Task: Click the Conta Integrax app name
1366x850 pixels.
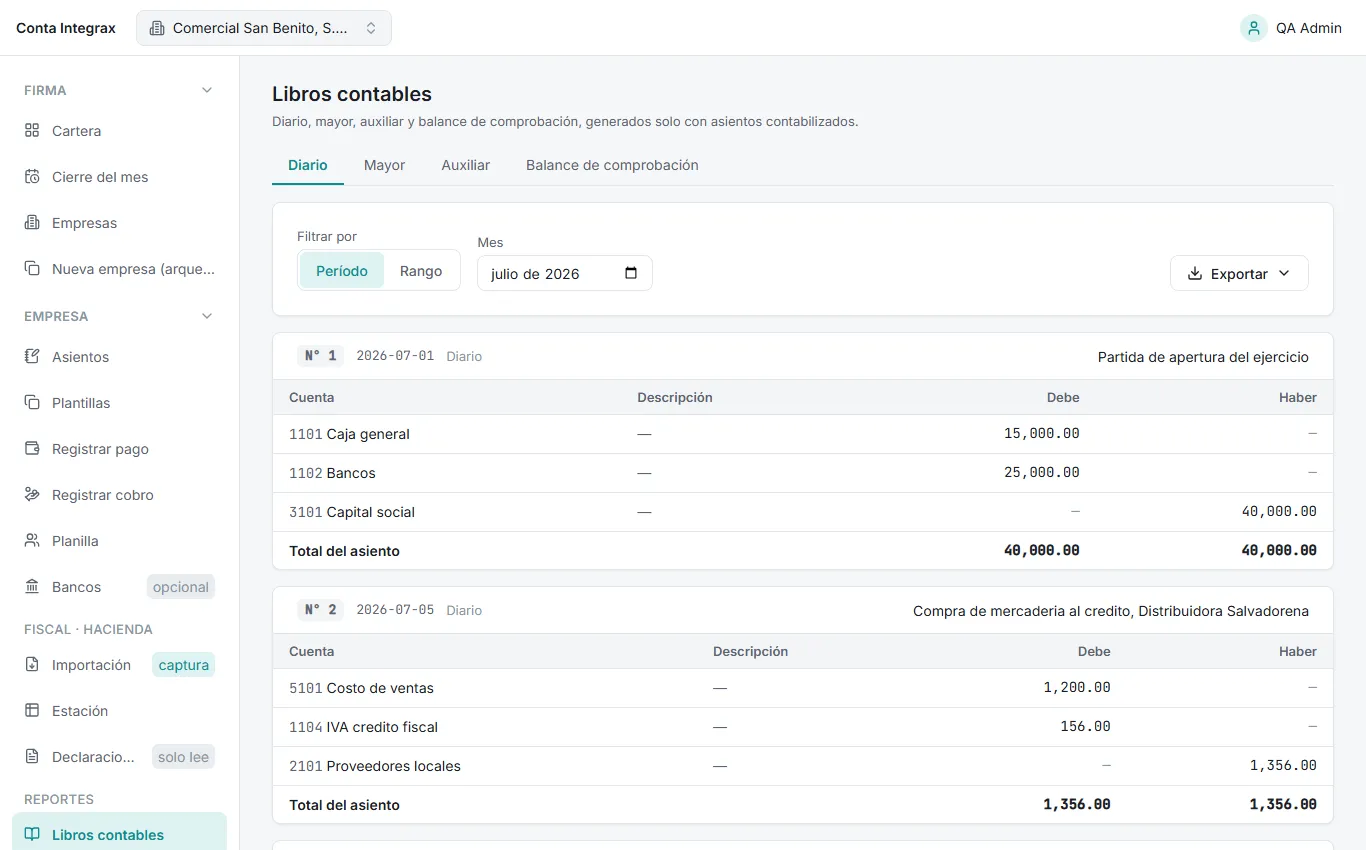Action: pyautogui.click(x=66, y=28)
